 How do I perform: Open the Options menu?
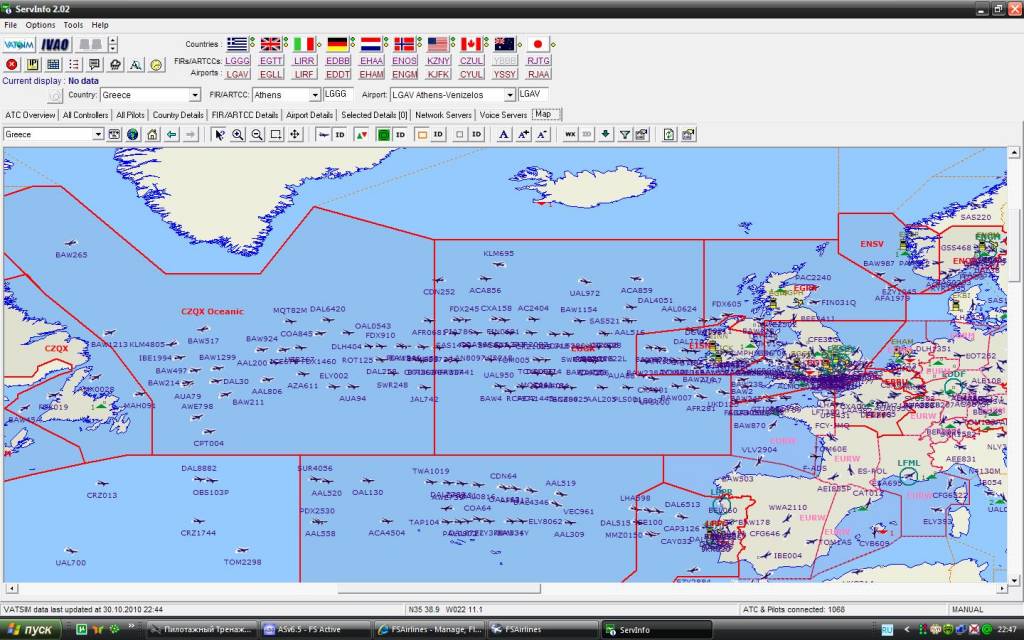click(x=40, y=24)
